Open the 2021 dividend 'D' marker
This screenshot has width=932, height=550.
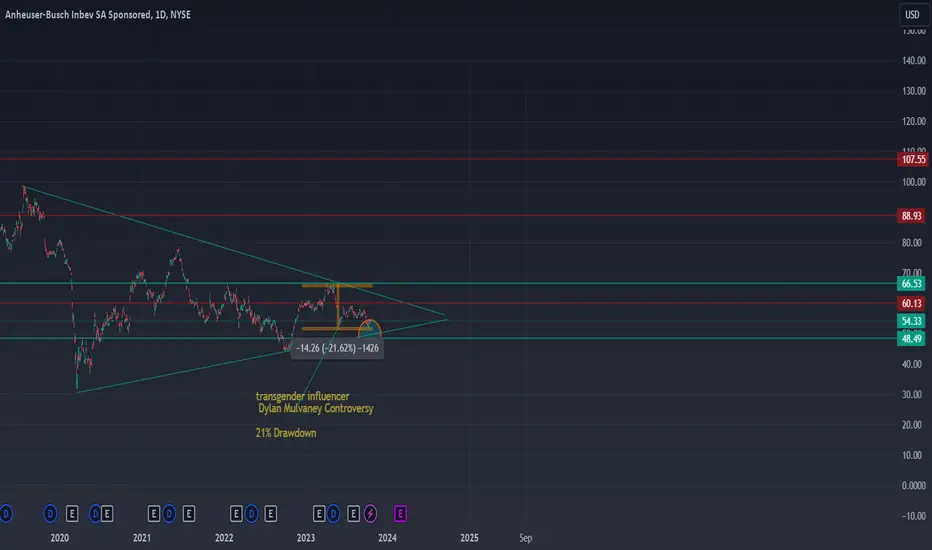pyautogui.click(x=169, y=513)
